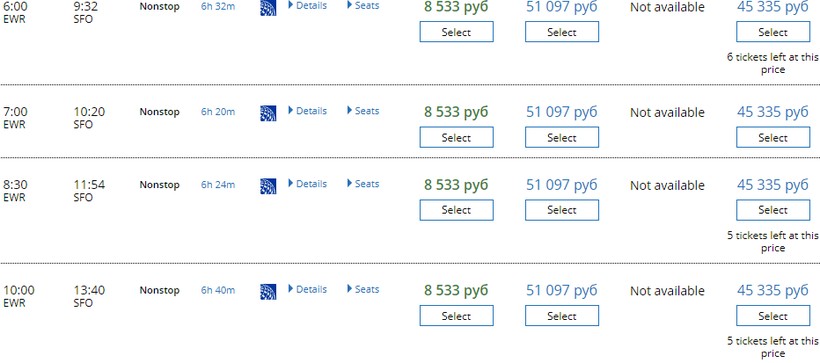Click United logo on 8:30 flight
This screenshot has height=363, width=820.
pyautogui.click(x=268, y=186)
